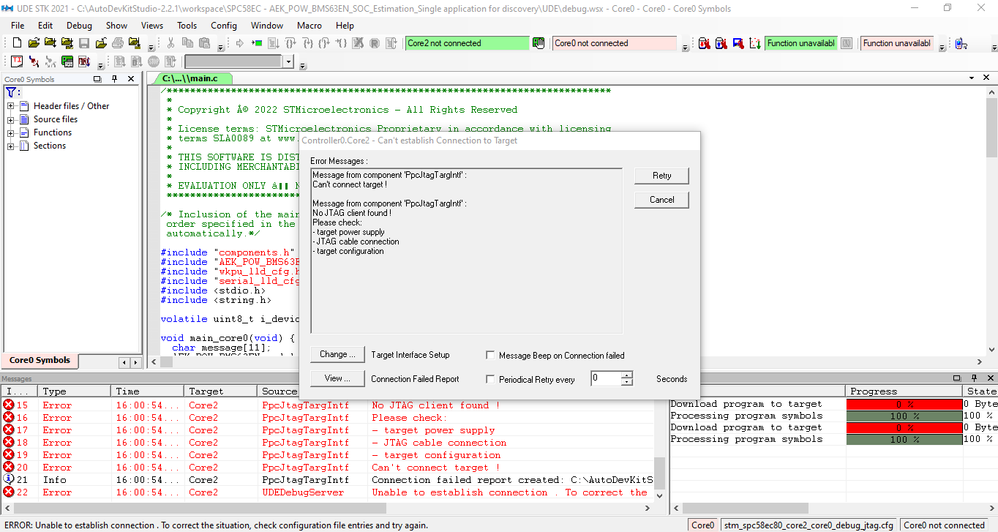Viewport: 998px width, 532px height.
Task: Open the Config menu
Action: (x=223, y=25)
